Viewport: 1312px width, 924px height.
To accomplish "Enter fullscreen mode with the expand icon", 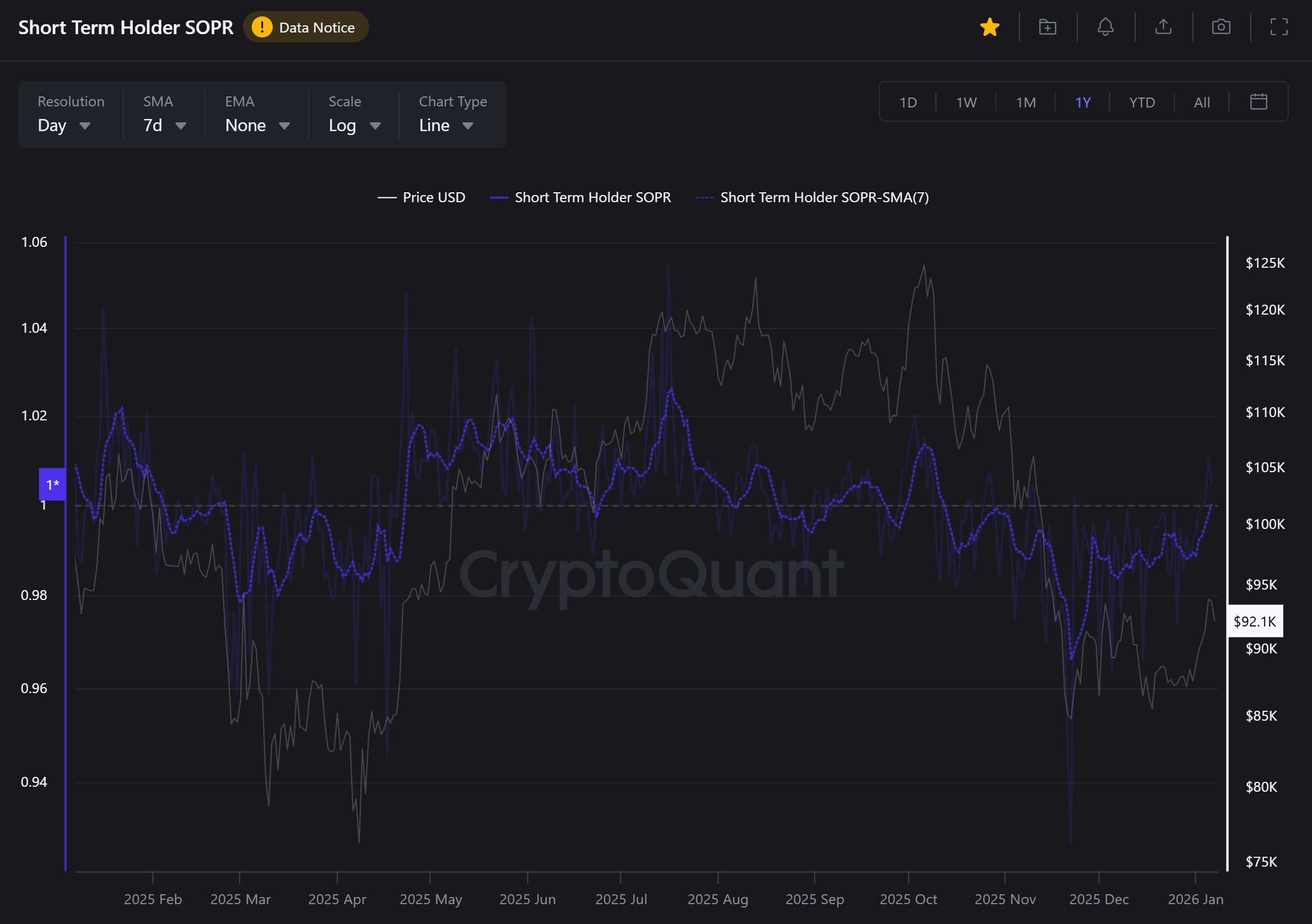I will pos(1279,27).
